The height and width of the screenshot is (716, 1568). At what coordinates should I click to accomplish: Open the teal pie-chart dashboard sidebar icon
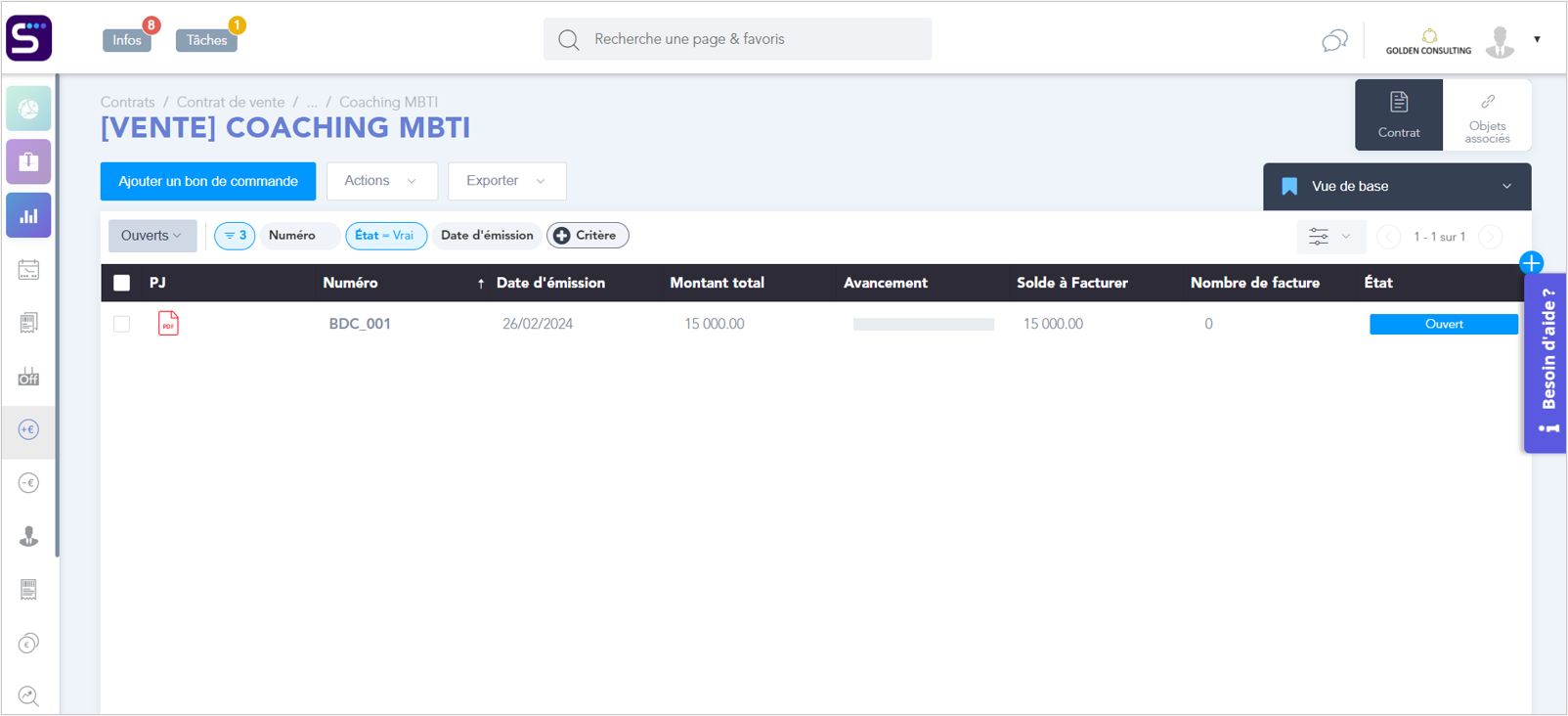coord(28,109)
